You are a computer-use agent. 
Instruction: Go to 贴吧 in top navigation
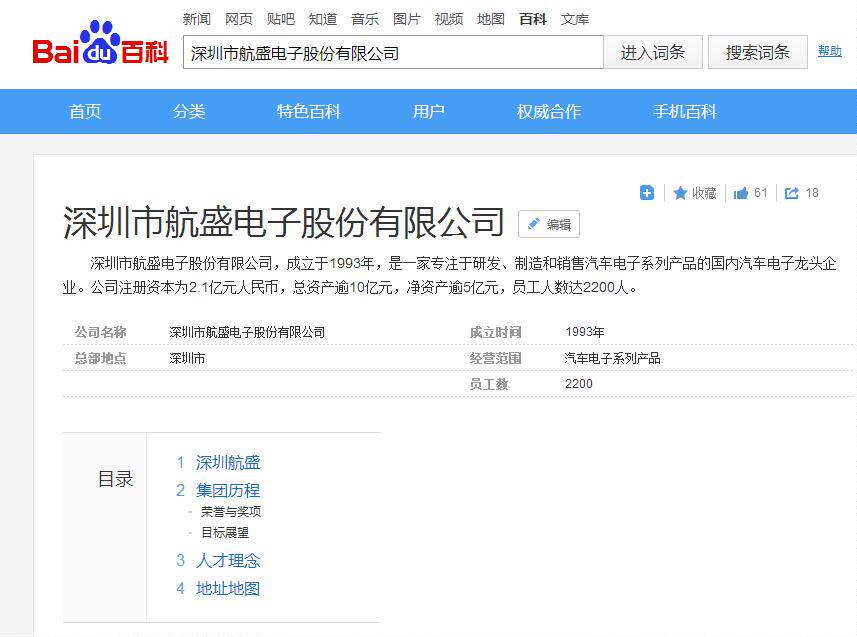tap(281, 19)
